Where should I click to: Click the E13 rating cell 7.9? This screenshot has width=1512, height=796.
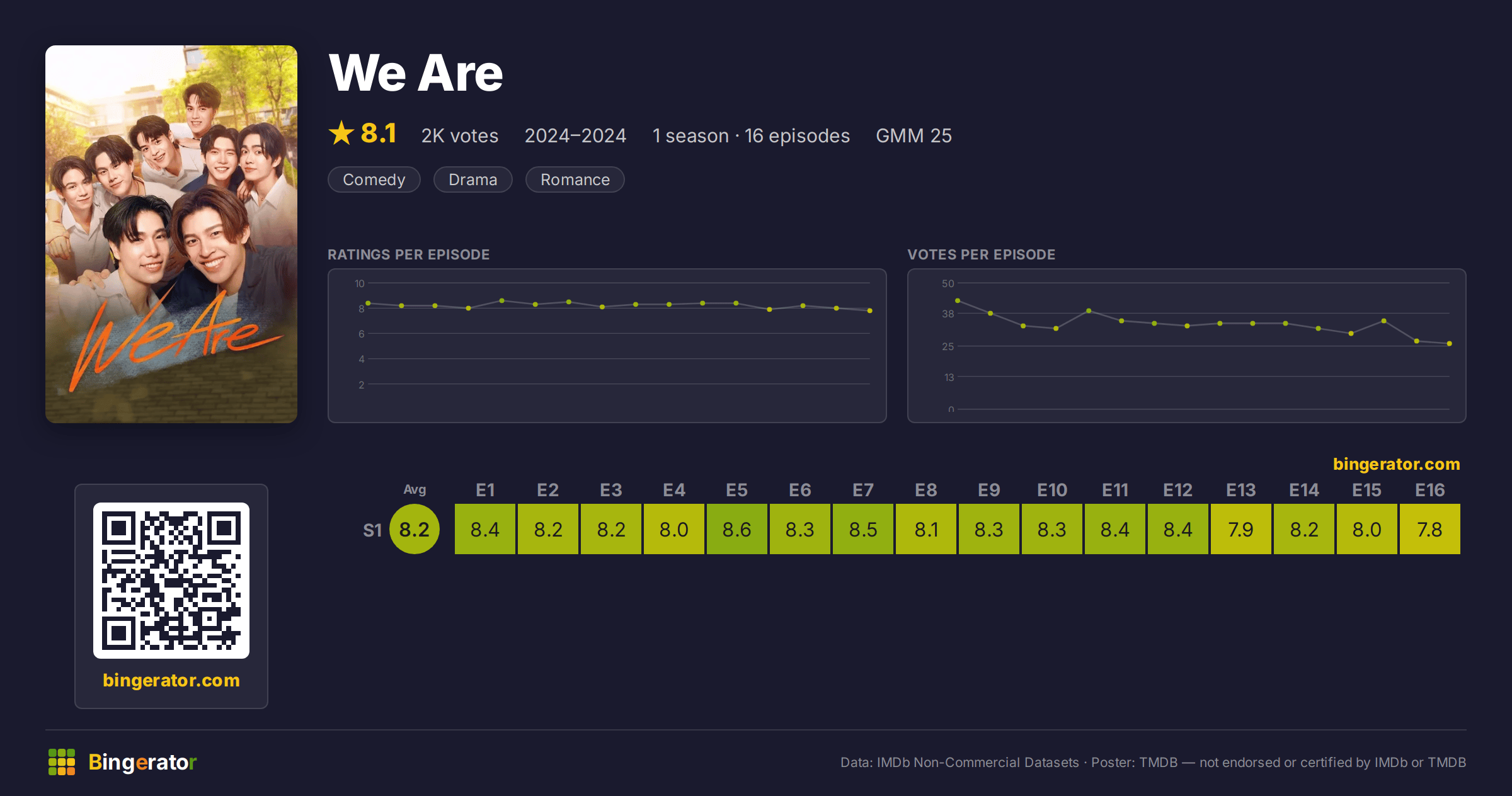[1241, 529]
